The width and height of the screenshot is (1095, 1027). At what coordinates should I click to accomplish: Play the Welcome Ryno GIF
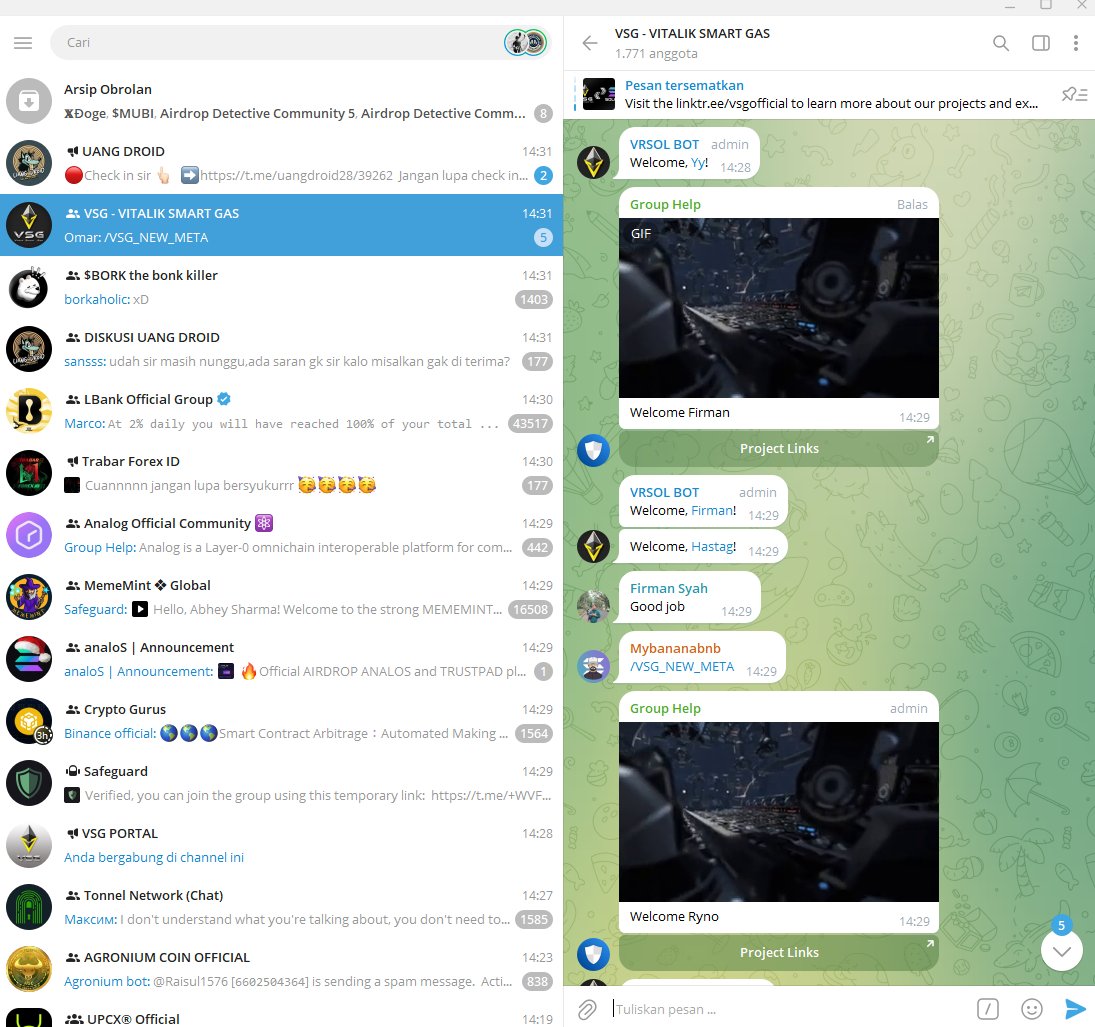click(x=779, y=812)
